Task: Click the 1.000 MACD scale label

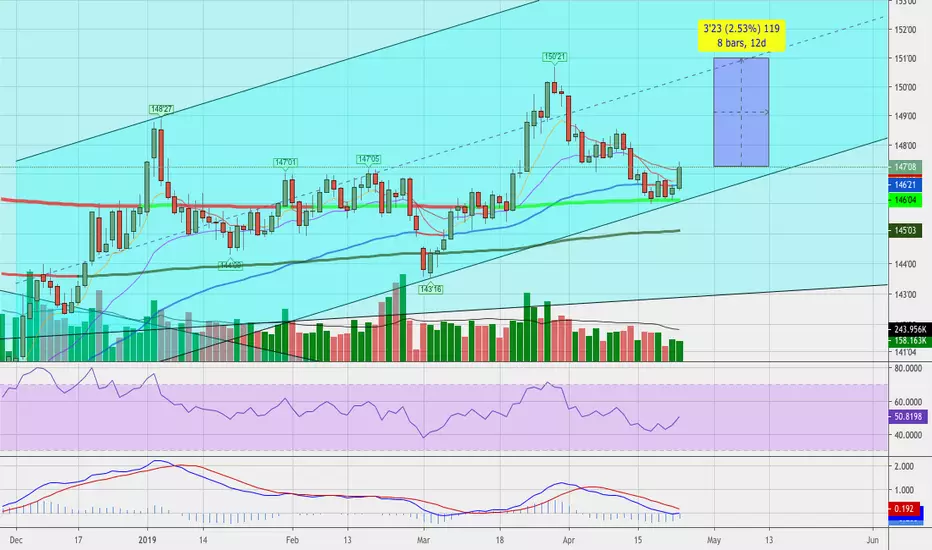Action: (903, 491)
